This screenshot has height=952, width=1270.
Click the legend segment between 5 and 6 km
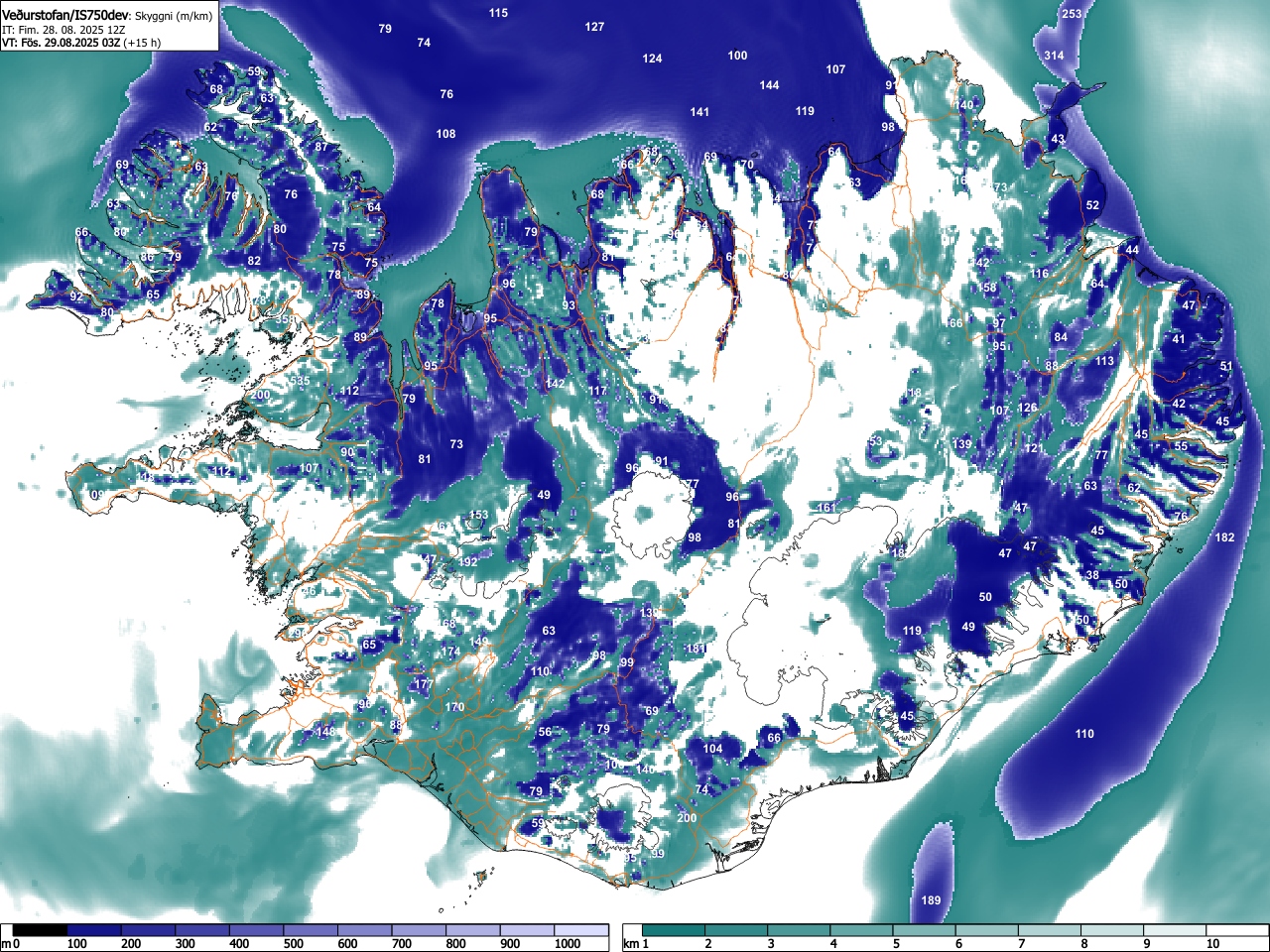pyautogui.click(x=927, y=930)
